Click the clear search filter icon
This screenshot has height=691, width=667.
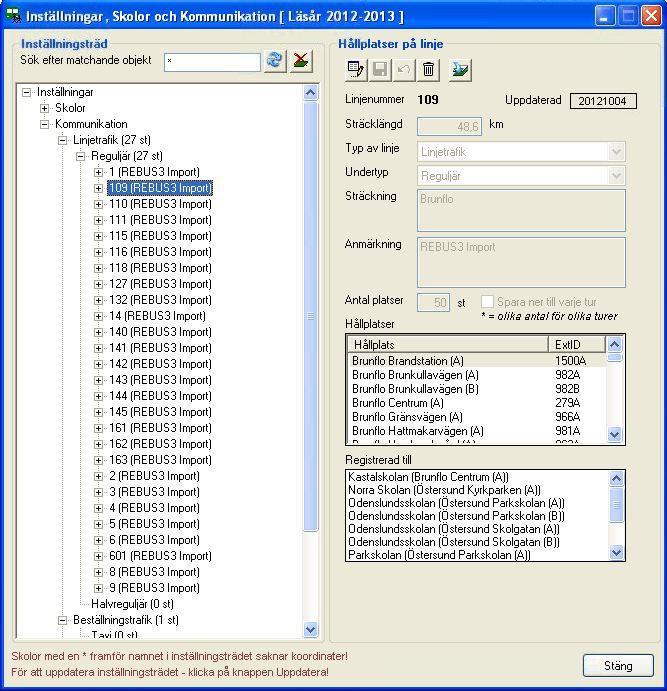coord(301,60)
